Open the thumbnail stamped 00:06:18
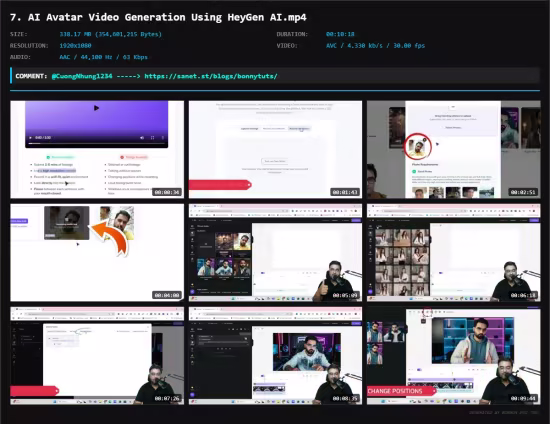The width and height of the screenshot is (550, 424). [x=454, y=253]
